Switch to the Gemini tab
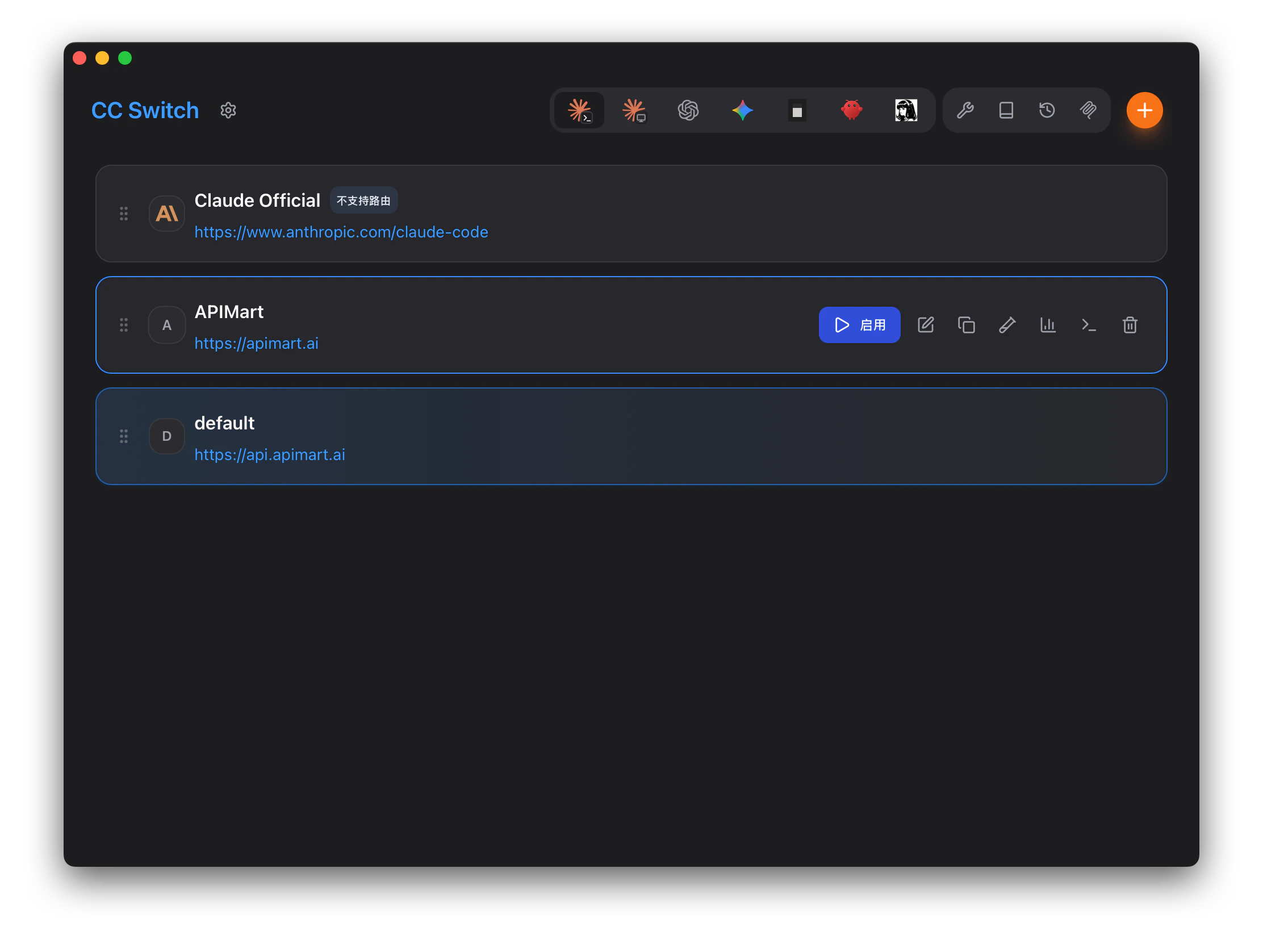The image size is (1263, 952). (x=742, y=110)
